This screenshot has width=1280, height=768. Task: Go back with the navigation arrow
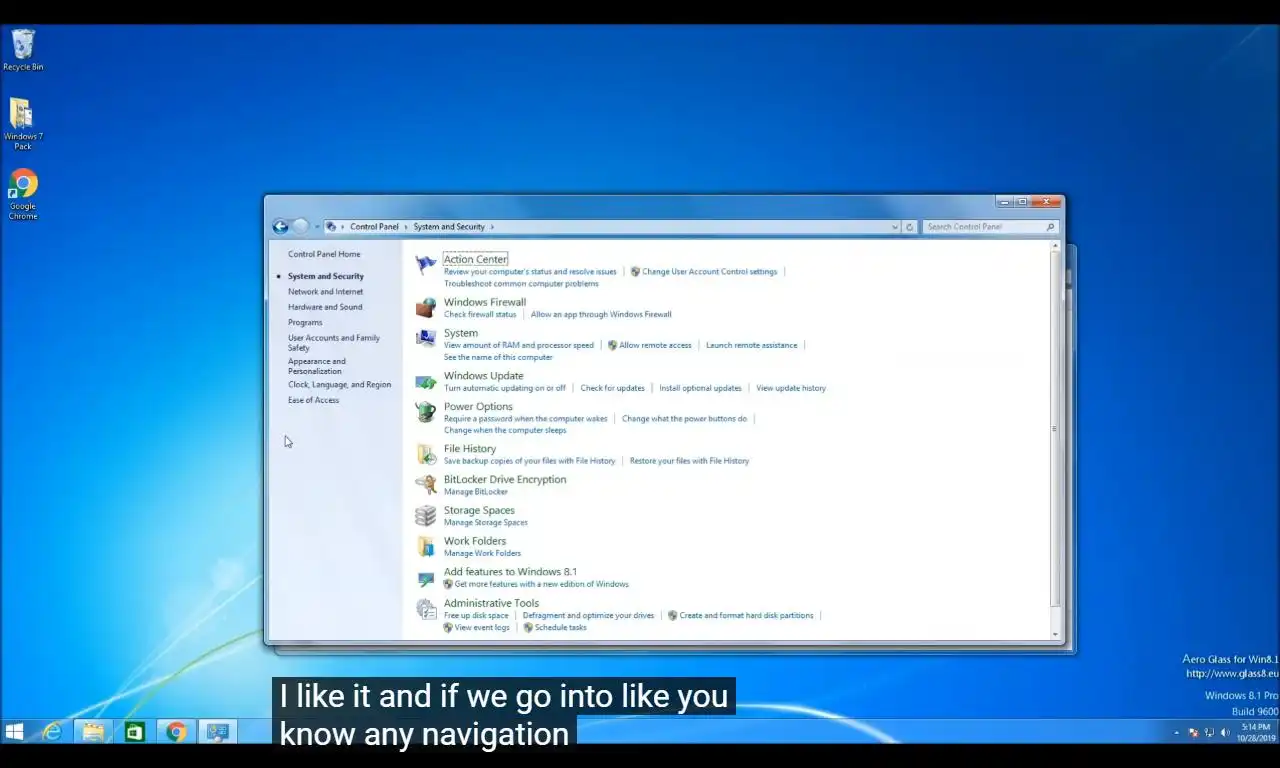280,227
